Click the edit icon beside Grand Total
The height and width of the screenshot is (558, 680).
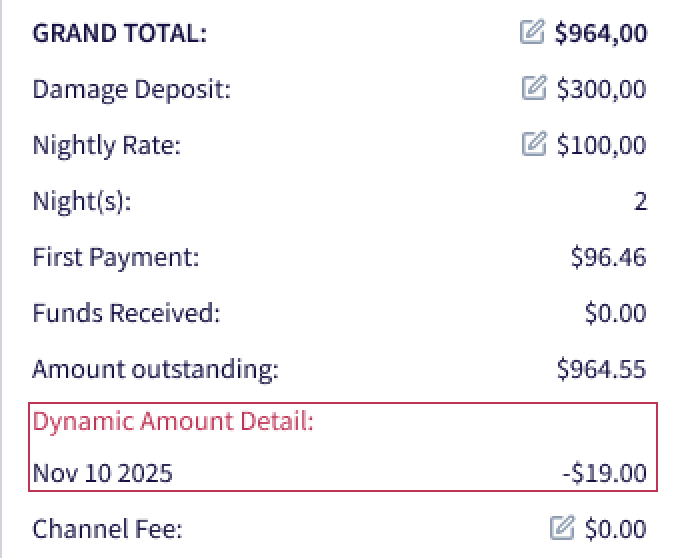coord(532,33)
